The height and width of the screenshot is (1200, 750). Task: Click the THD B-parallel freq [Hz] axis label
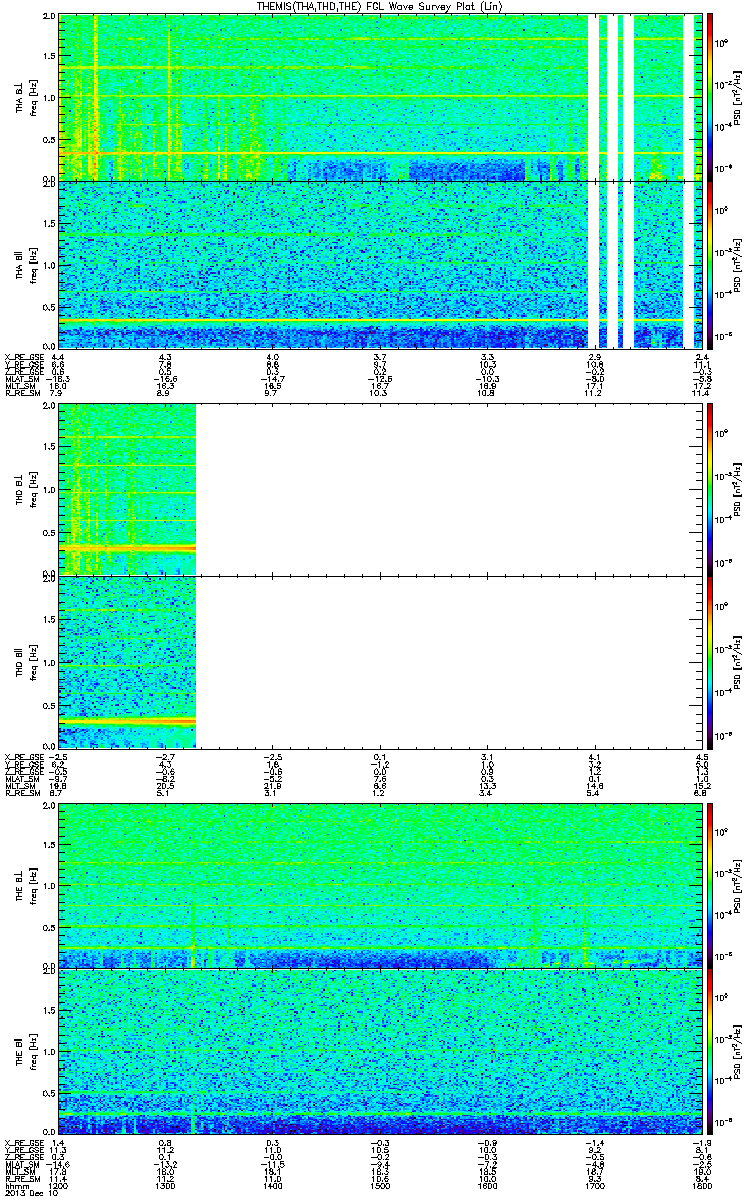(x=32, y=661)
